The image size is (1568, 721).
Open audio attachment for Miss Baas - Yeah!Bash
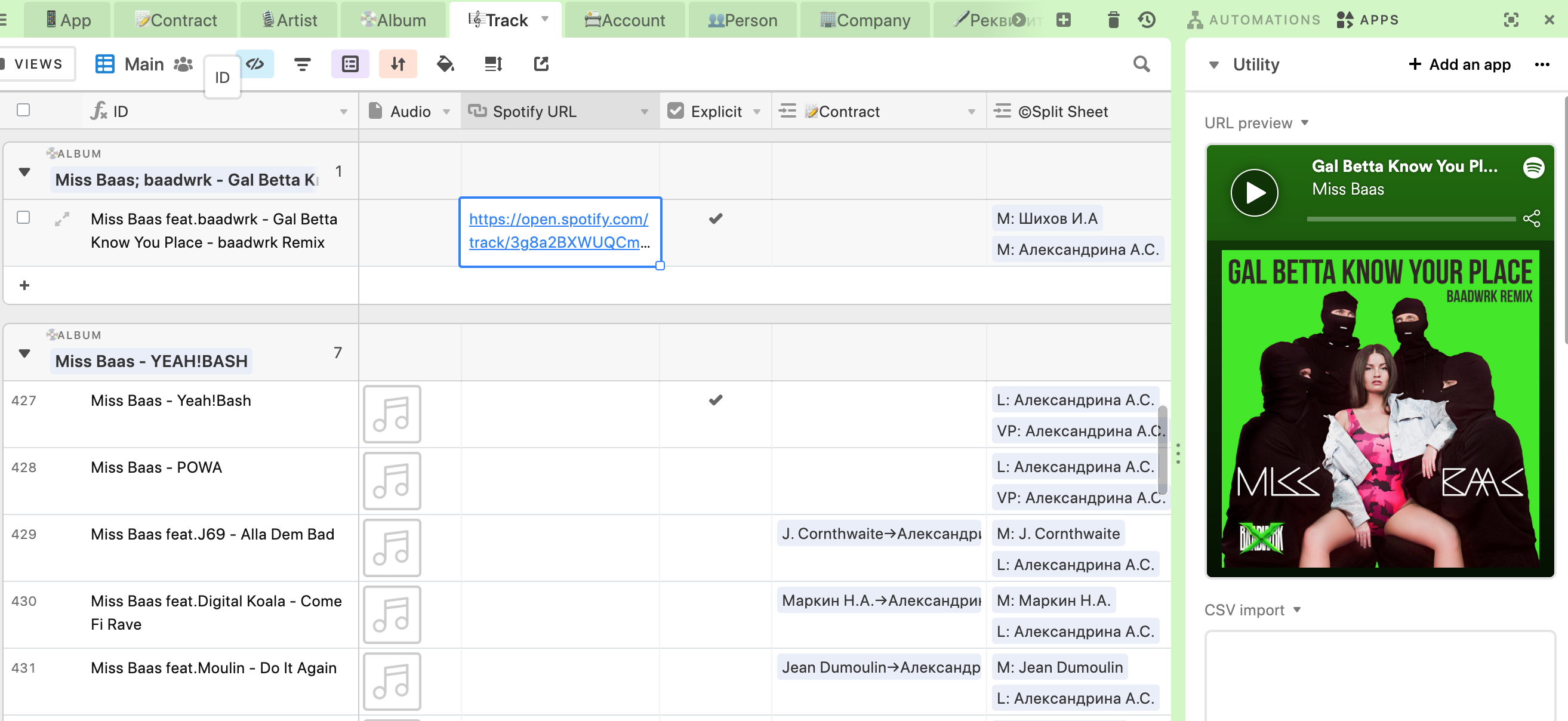[x=392, y=414]
